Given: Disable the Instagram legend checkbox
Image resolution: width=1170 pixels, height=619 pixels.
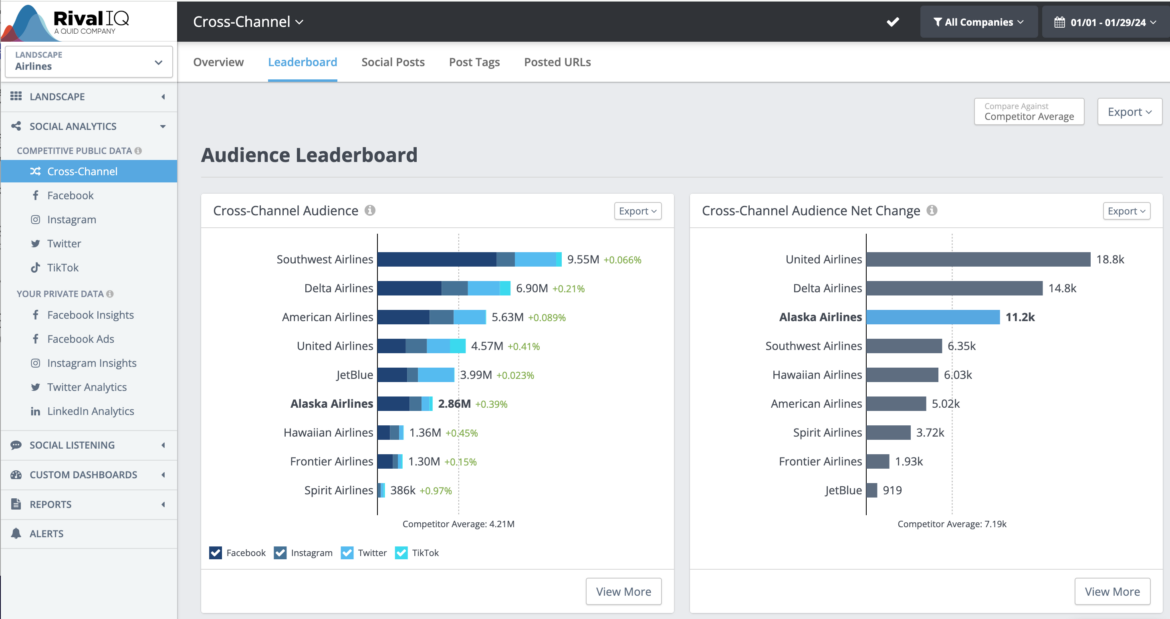Looking at the screenshot, I should click(280, 552).
